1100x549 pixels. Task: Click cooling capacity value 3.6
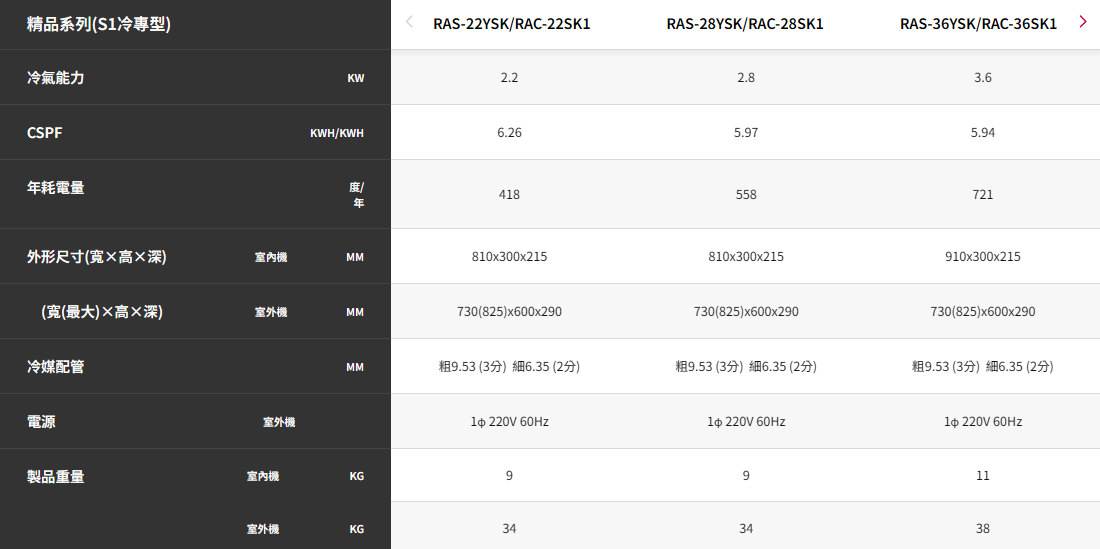point(983,78)
